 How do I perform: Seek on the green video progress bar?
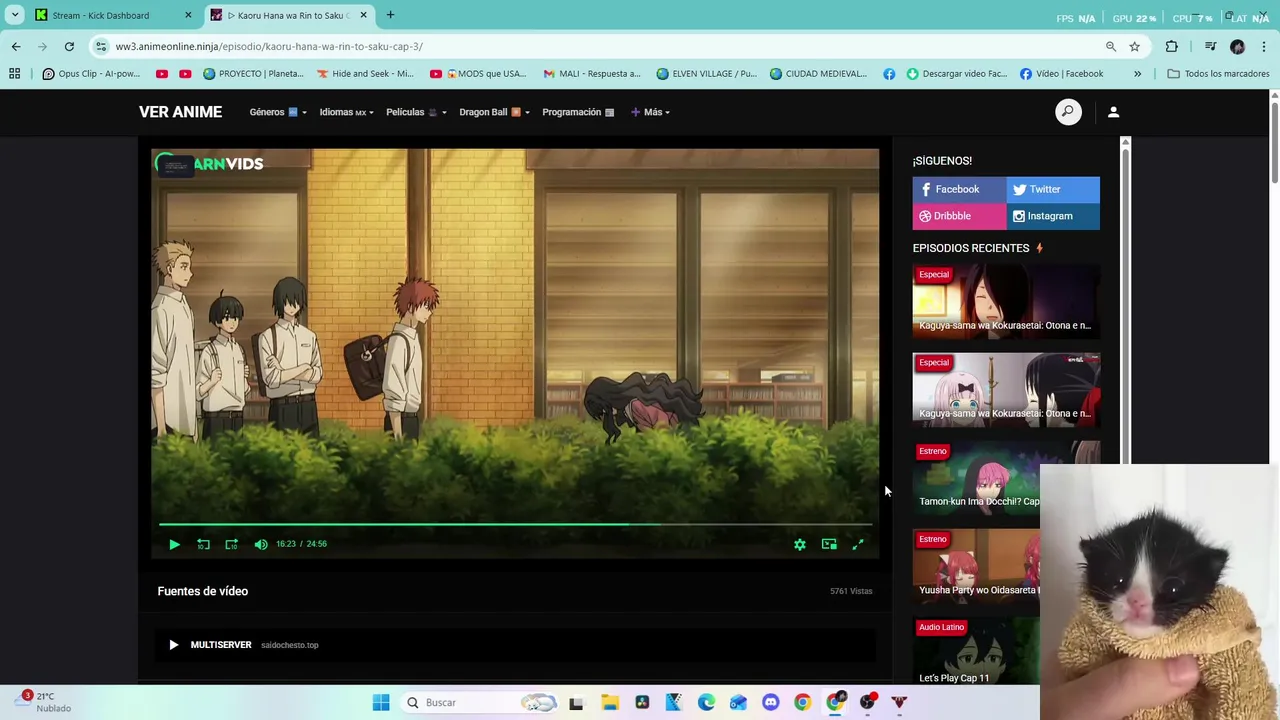(x=515, y=524)
